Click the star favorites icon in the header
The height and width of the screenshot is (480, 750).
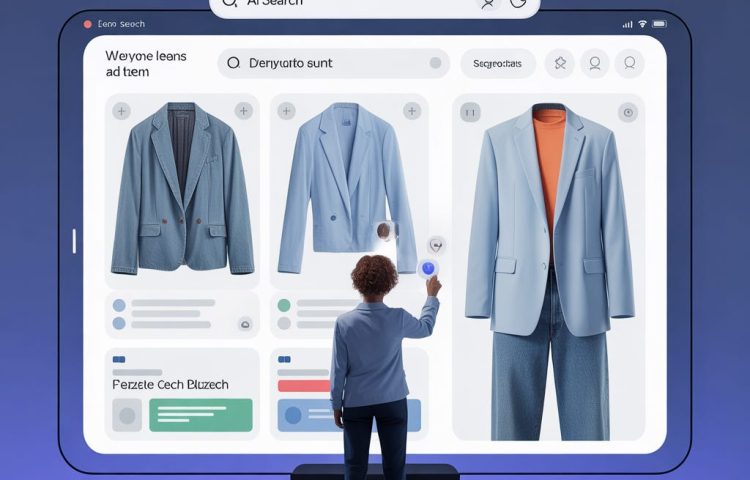(x=560, y=63)
